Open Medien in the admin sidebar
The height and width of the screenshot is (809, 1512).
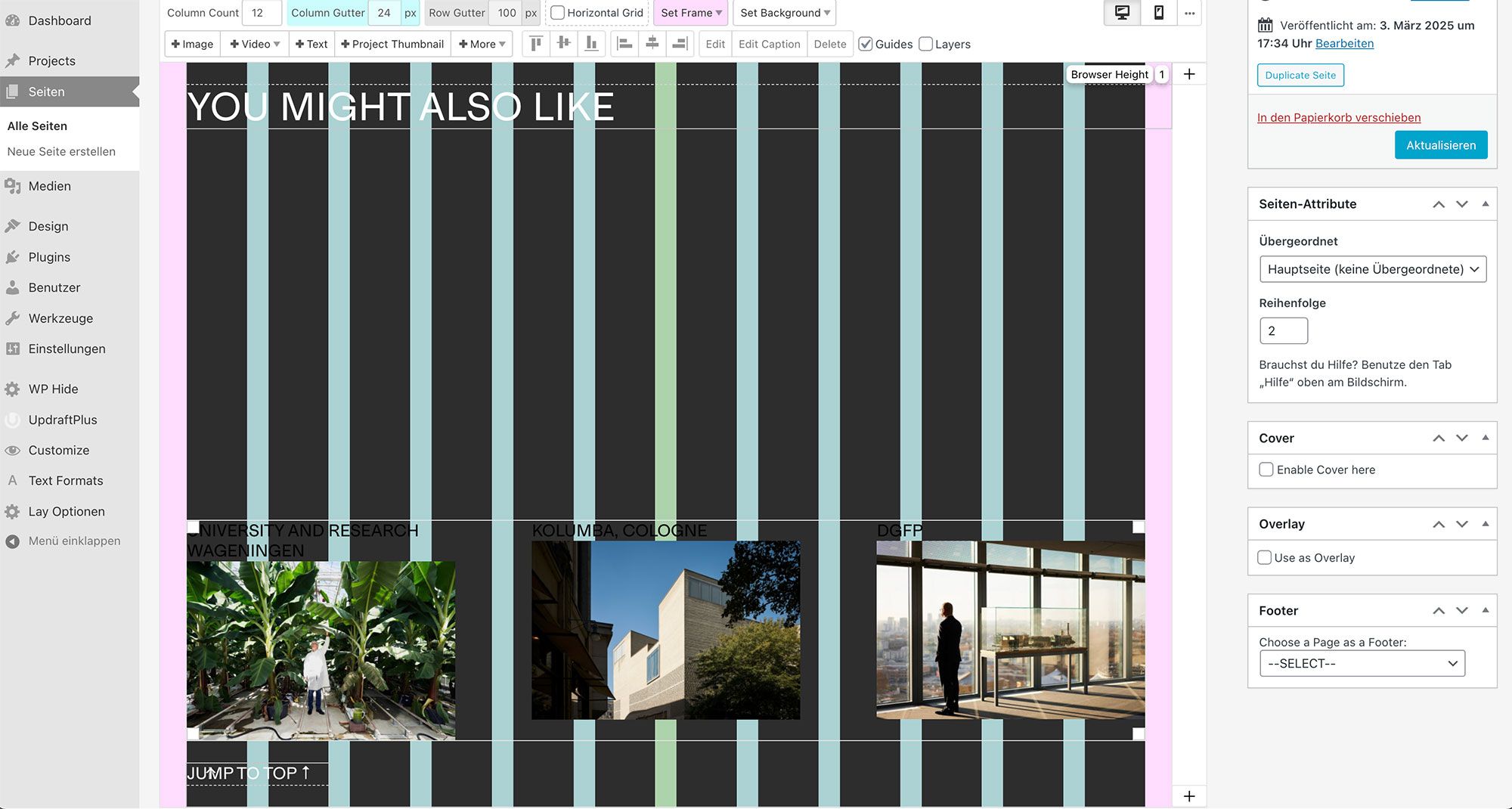[x=49, y=186]
